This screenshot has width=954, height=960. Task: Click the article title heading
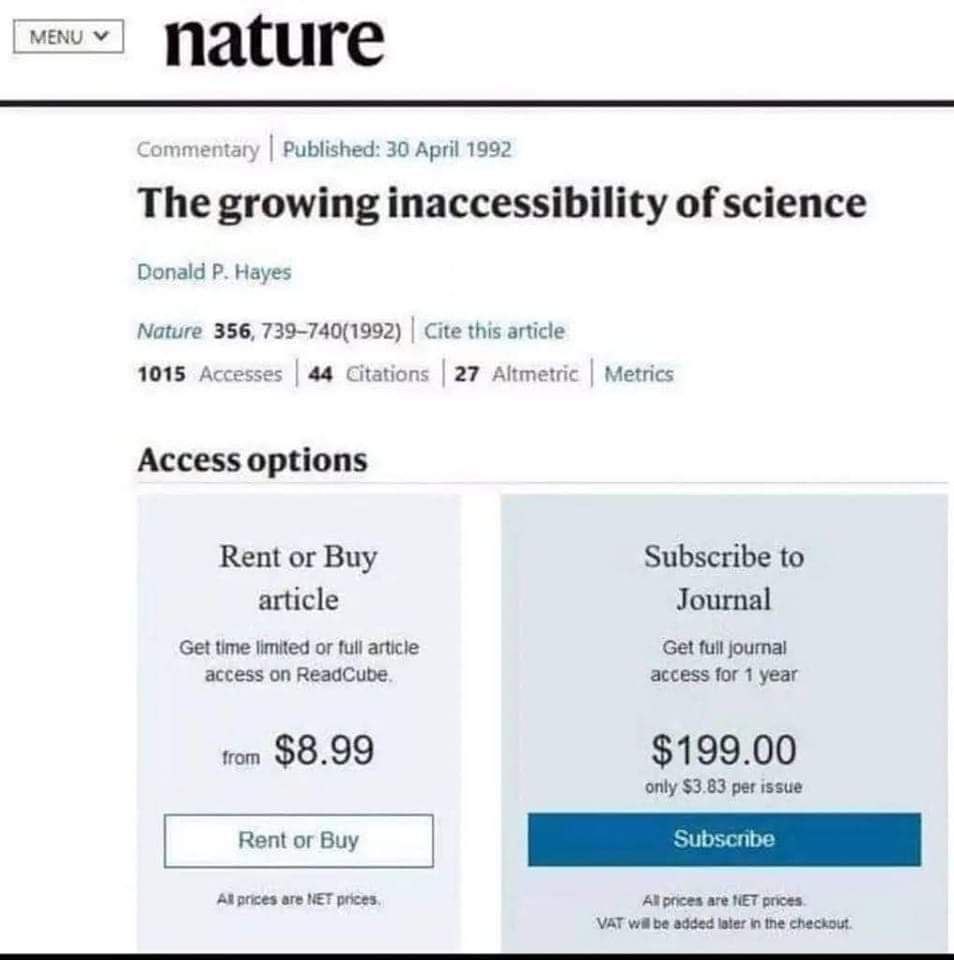pos(501,204)
